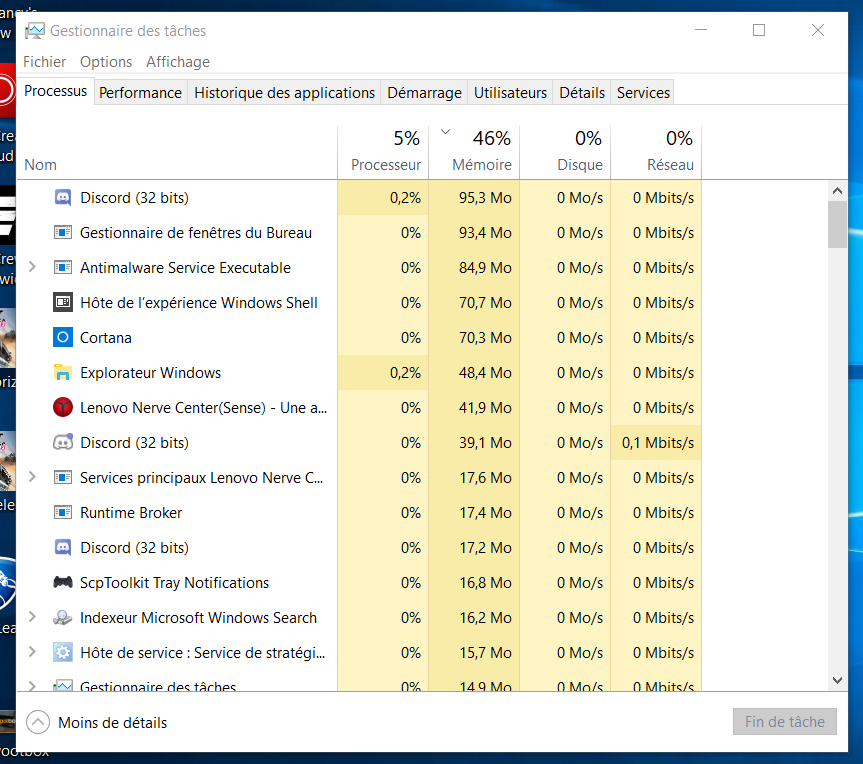Click the '93,4 Mo' memory value
863x764 pixels.
[485, 233]
